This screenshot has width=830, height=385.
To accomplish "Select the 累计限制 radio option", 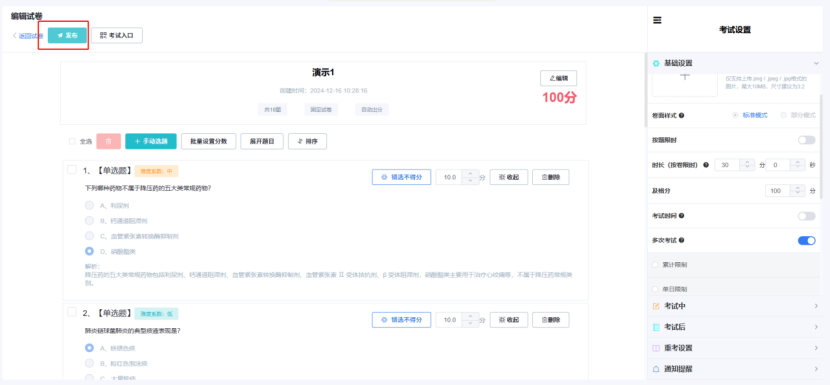I will tap(655, 264).
